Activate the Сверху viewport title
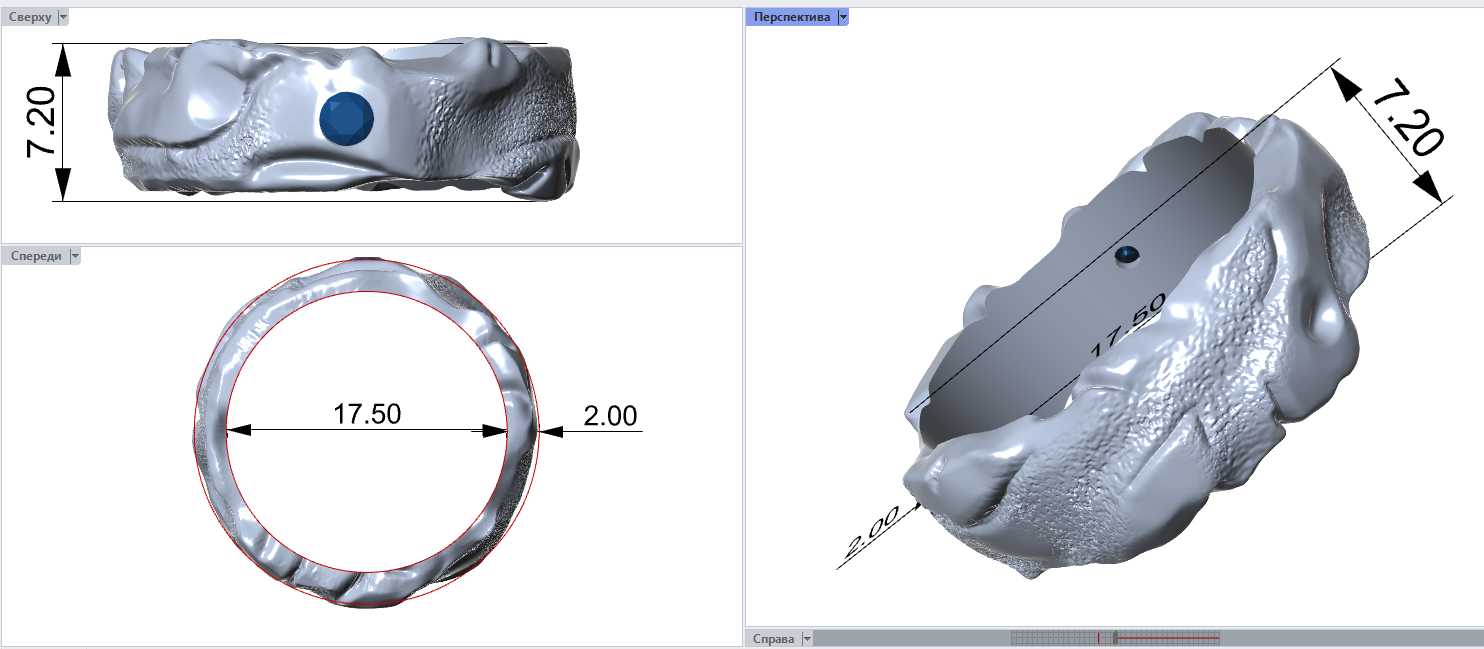 pyautogui.click(x=30, y=17)
